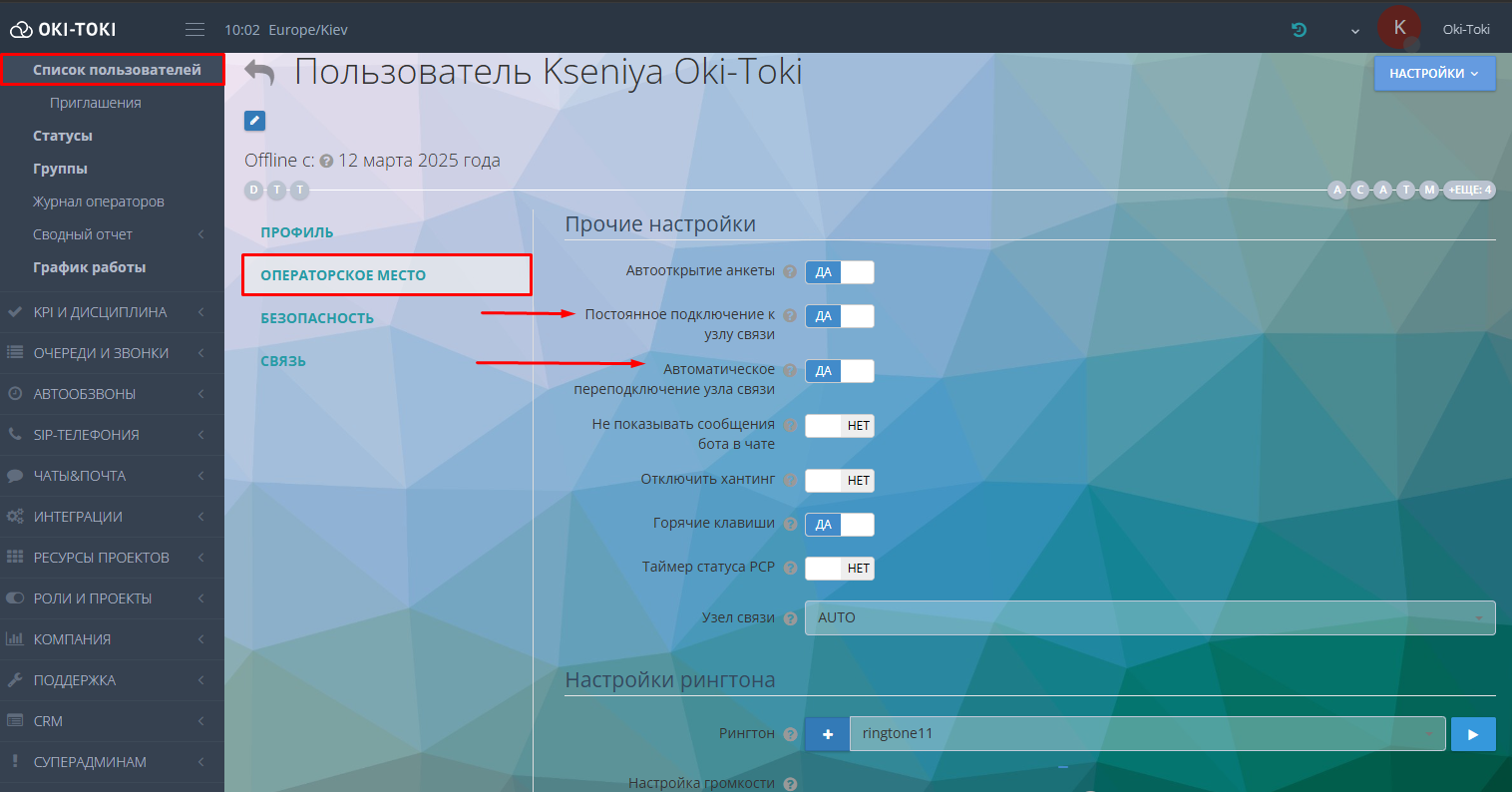Expand Сводный отчет submenu arrow

pos(200,234)
